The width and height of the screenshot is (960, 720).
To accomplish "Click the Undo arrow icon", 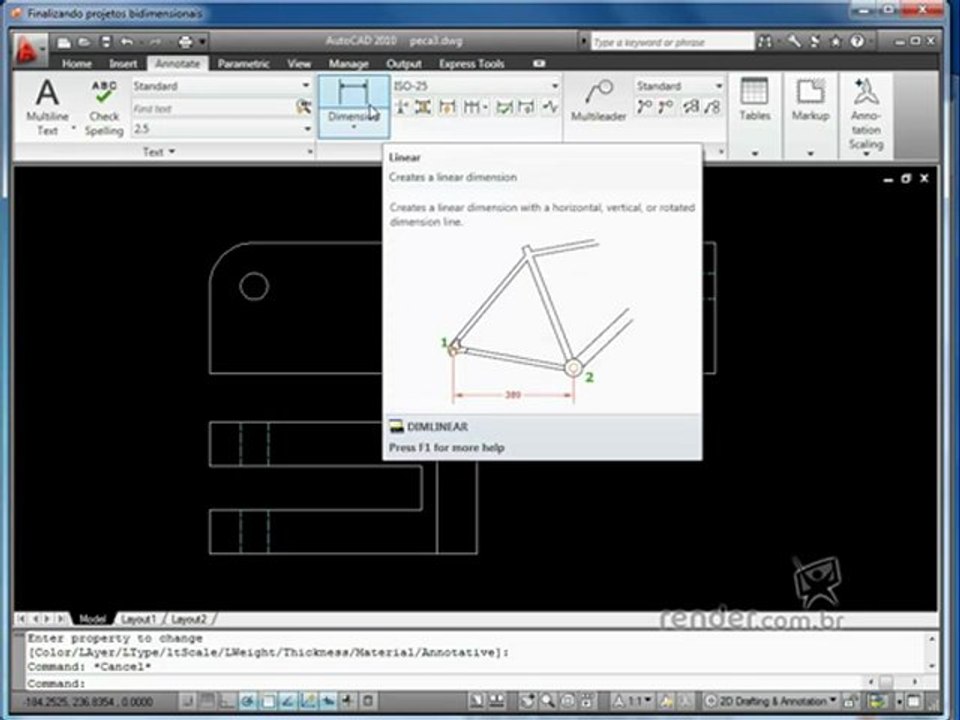I will tap(127, 42).
